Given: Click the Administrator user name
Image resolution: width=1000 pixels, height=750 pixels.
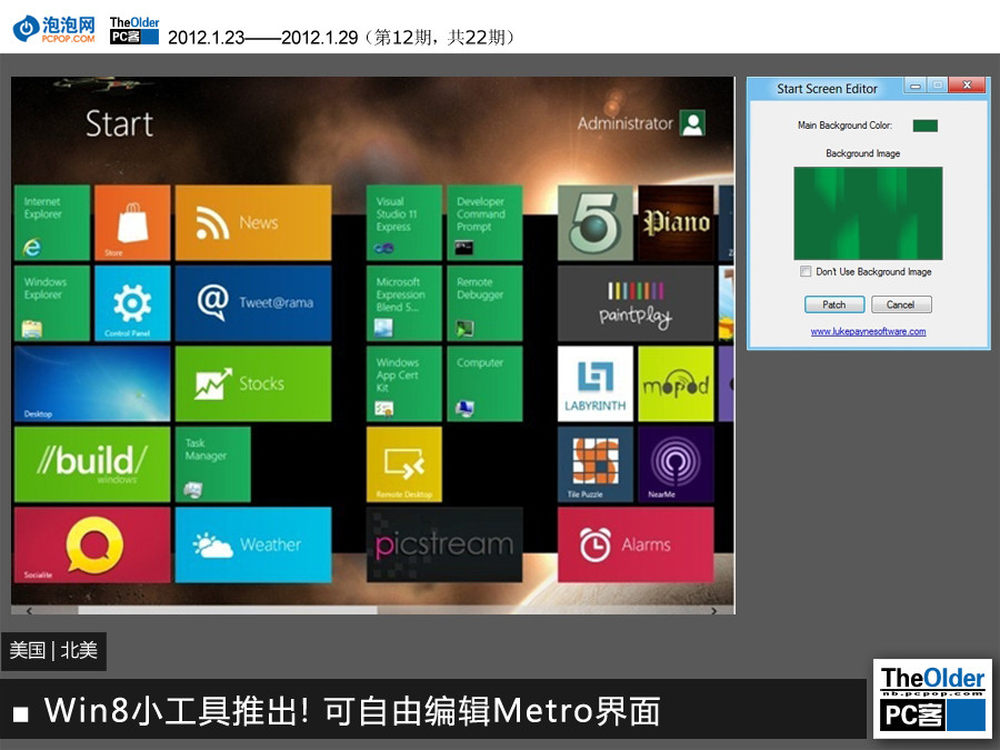Looking at the screenshot, I should (625, 123).
